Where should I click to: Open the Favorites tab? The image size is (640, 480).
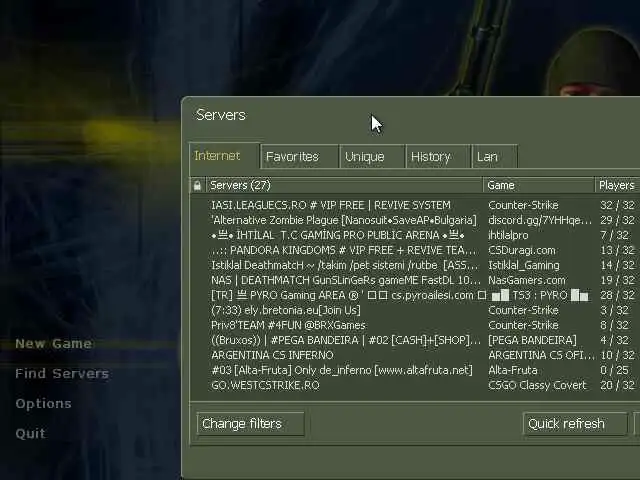300,157
